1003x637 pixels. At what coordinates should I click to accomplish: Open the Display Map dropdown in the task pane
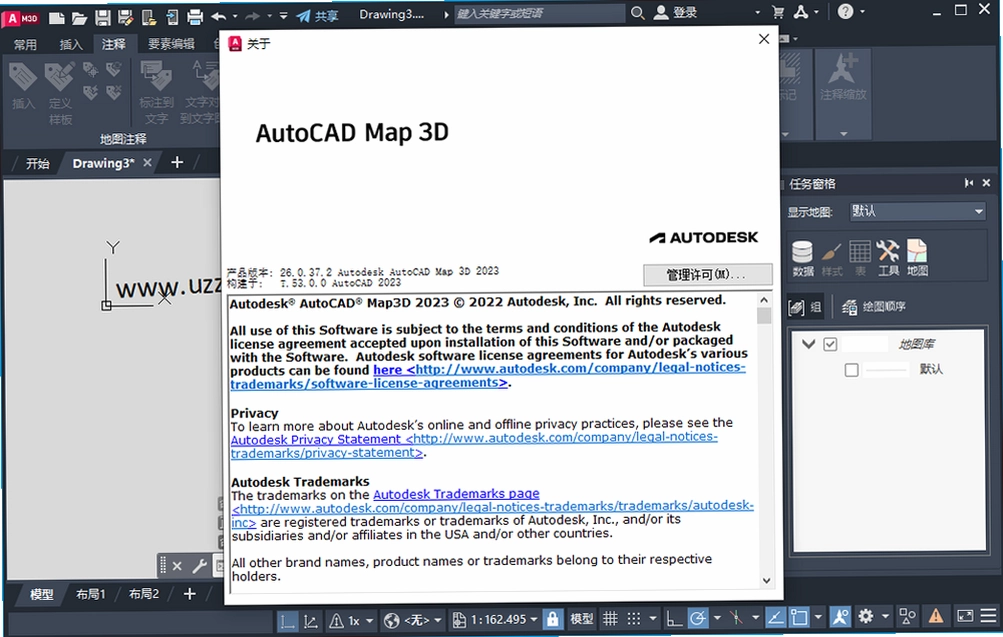click(917, 211)
